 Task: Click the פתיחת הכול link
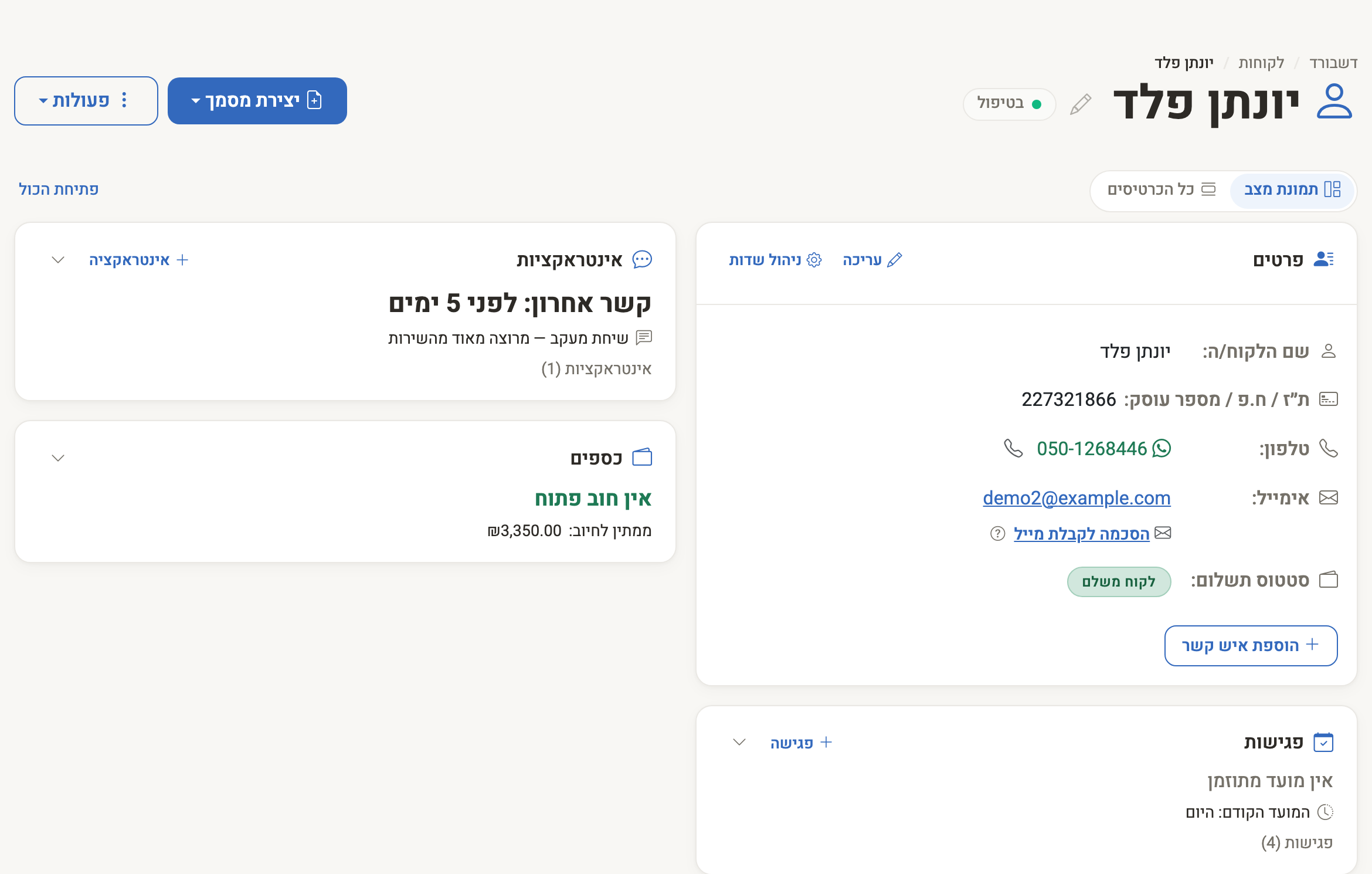(59, 189)
